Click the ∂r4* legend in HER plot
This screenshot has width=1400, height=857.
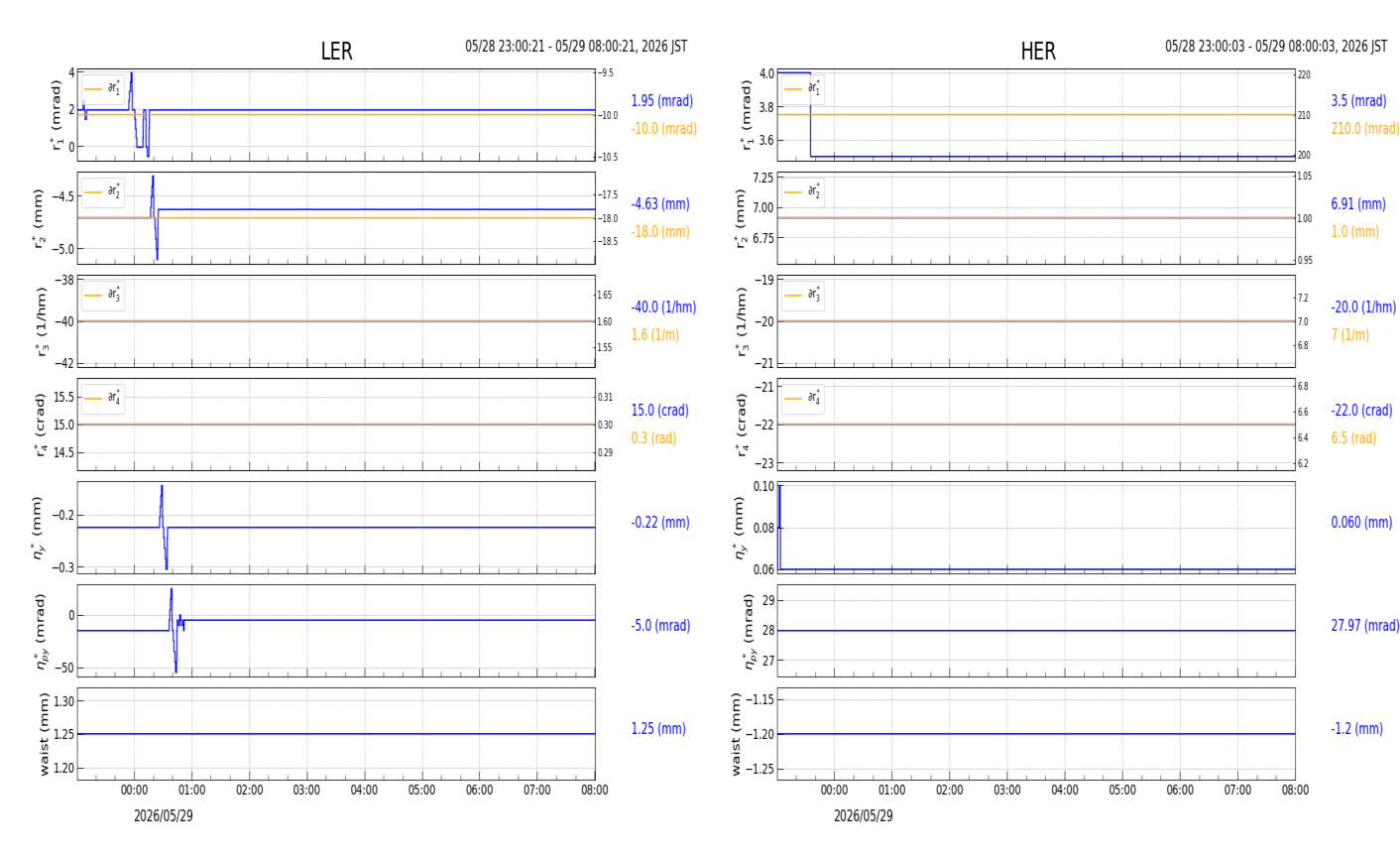(x=803, y=398)
